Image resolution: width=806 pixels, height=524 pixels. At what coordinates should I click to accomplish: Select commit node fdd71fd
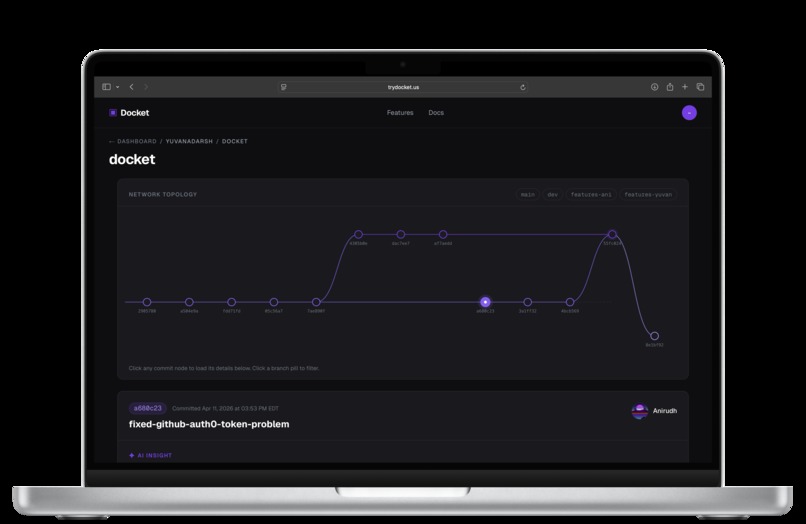[232, 302]
